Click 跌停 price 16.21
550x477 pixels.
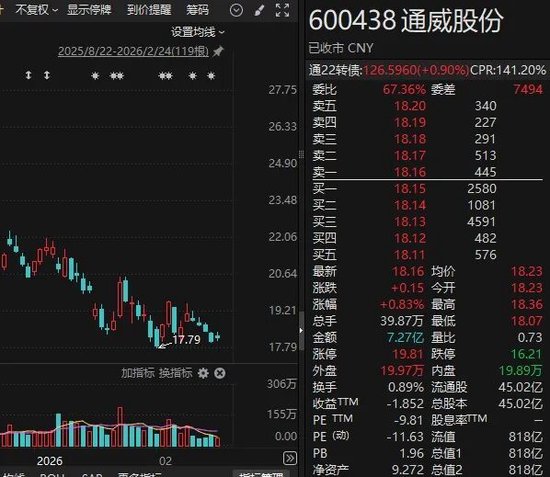click(526, 354)
